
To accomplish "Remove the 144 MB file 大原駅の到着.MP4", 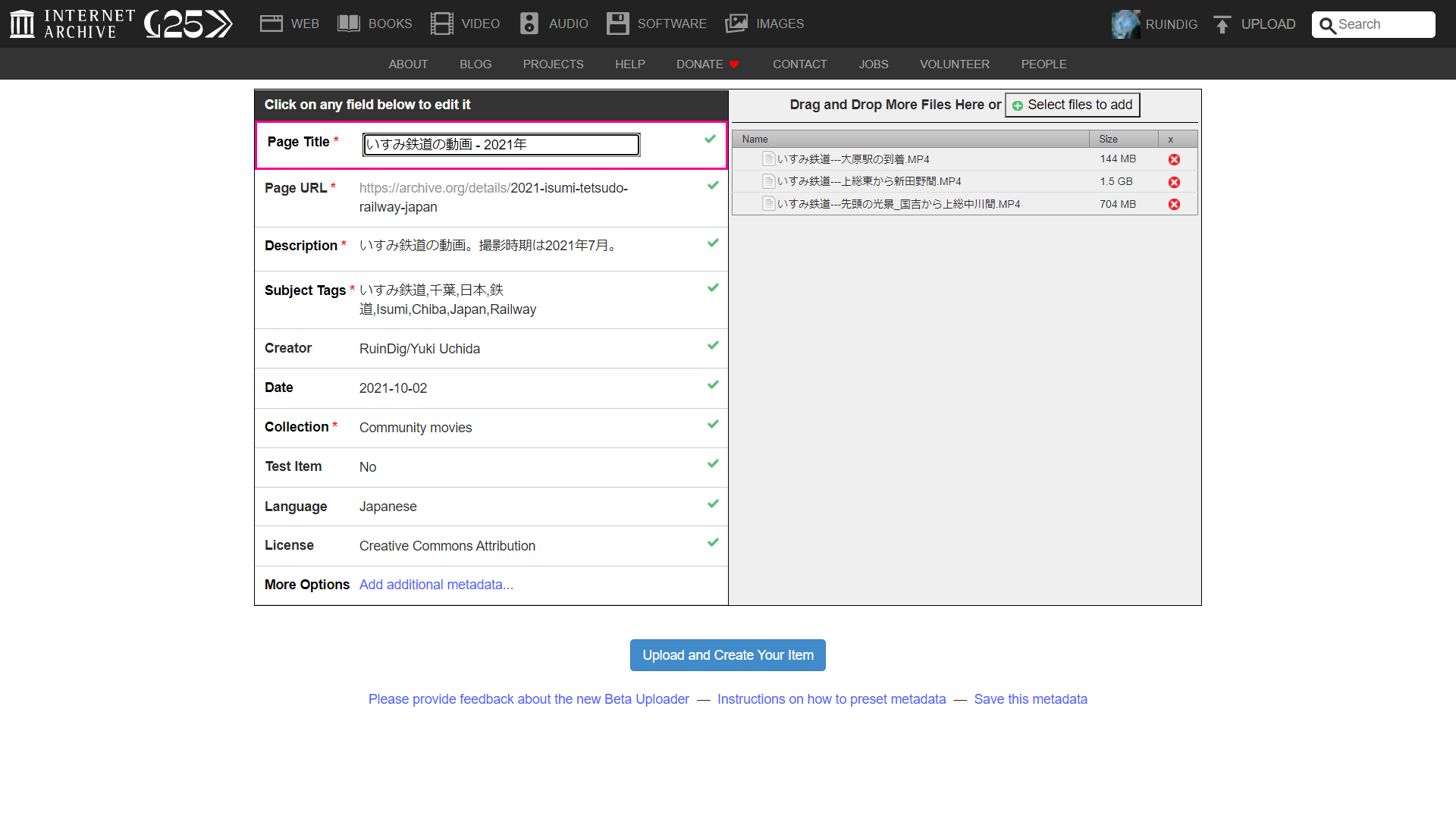I will click(1174, 159).
